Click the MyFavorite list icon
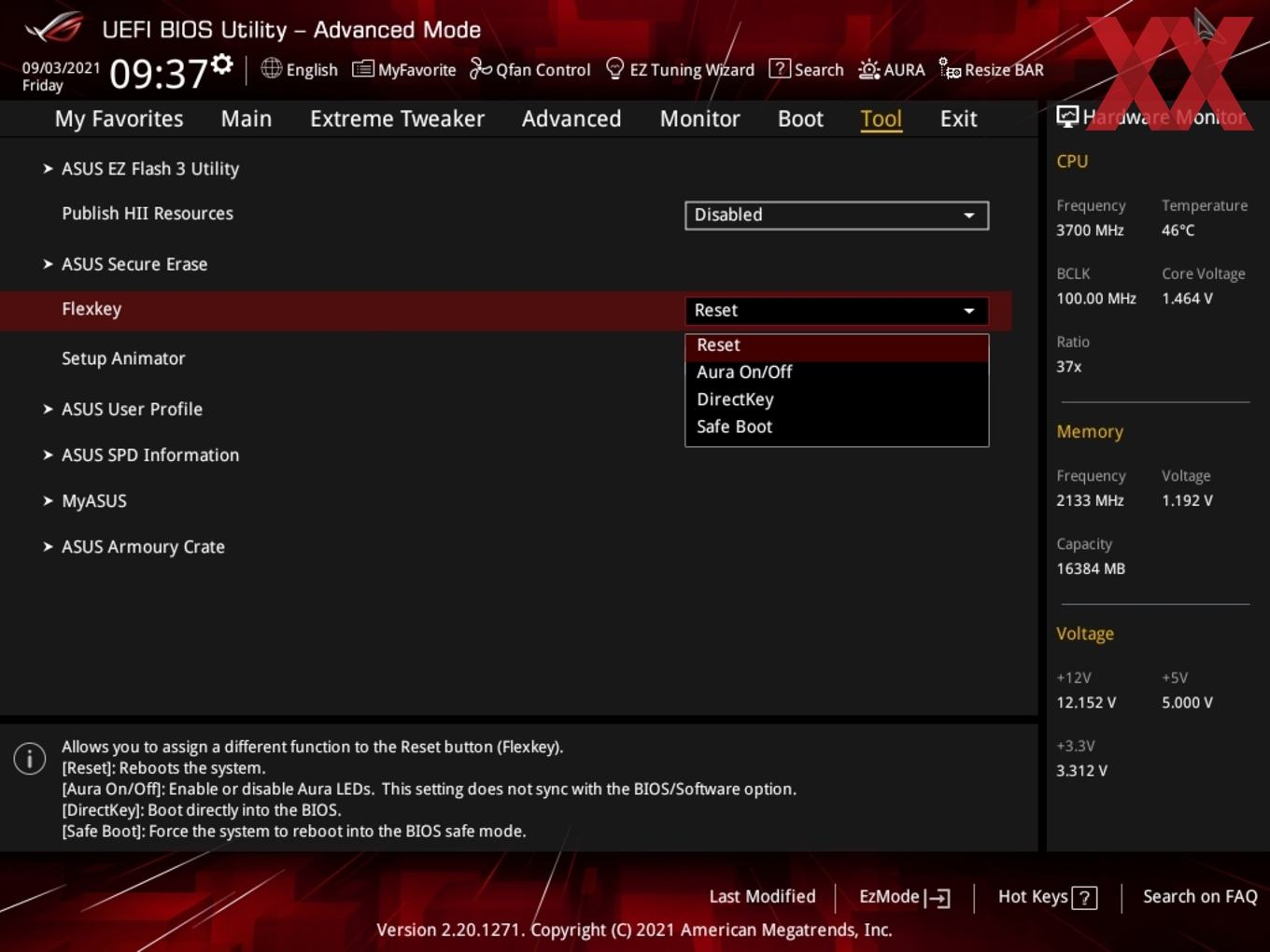 click(x=363, y=69)
